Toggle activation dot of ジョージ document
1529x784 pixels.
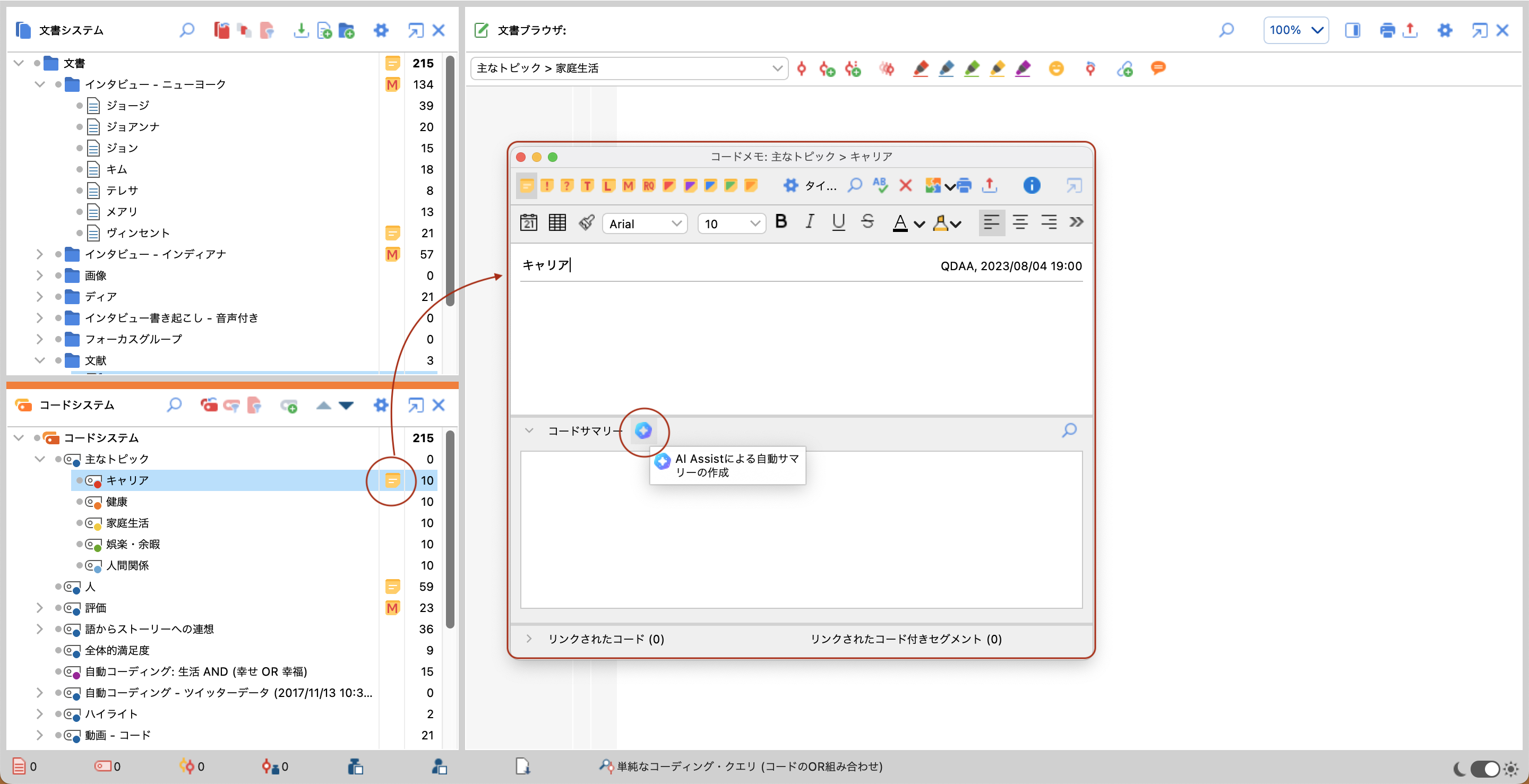[x=80, y=106]
